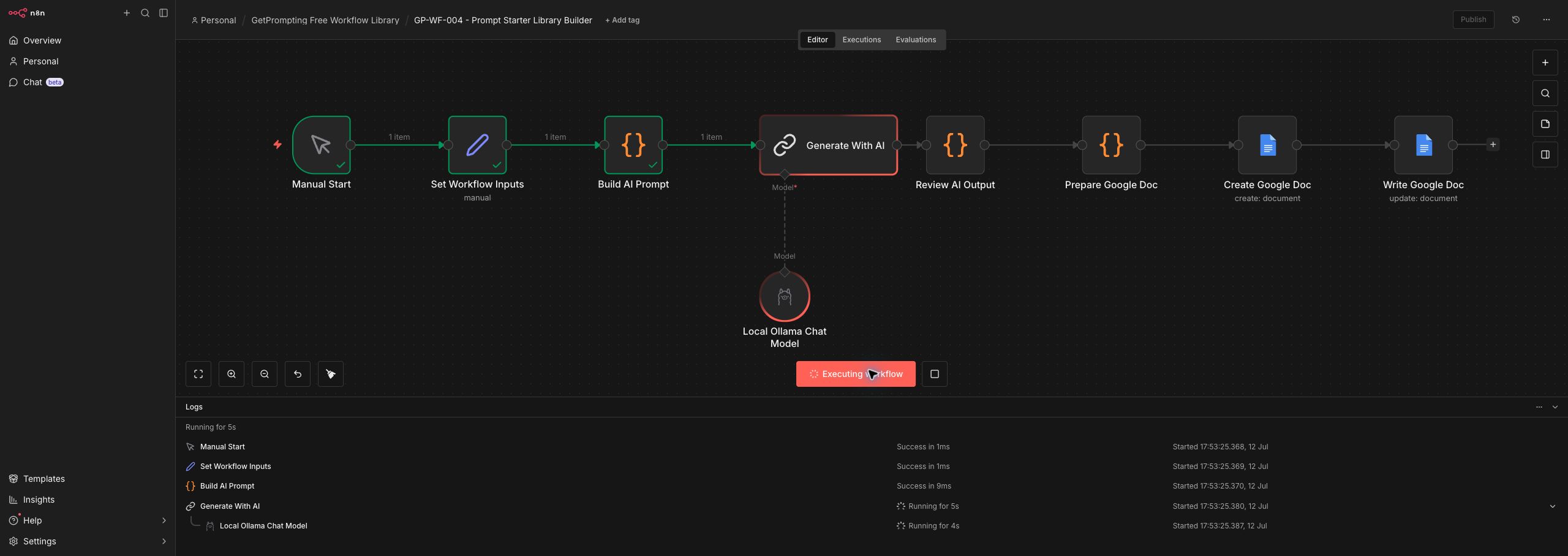Click the red lightning trigger icon
This screenshot has width=1568, height=556.
click(277, 145)
